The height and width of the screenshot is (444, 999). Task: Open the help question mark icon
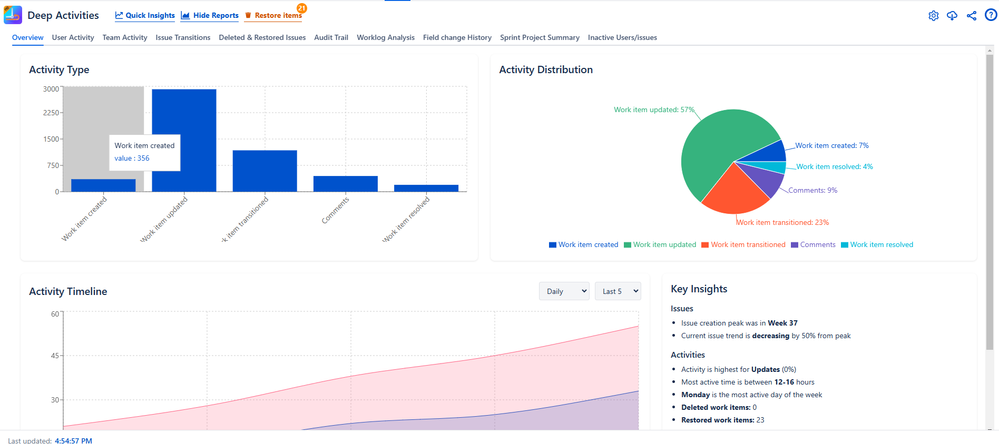[x=990, y=16]
